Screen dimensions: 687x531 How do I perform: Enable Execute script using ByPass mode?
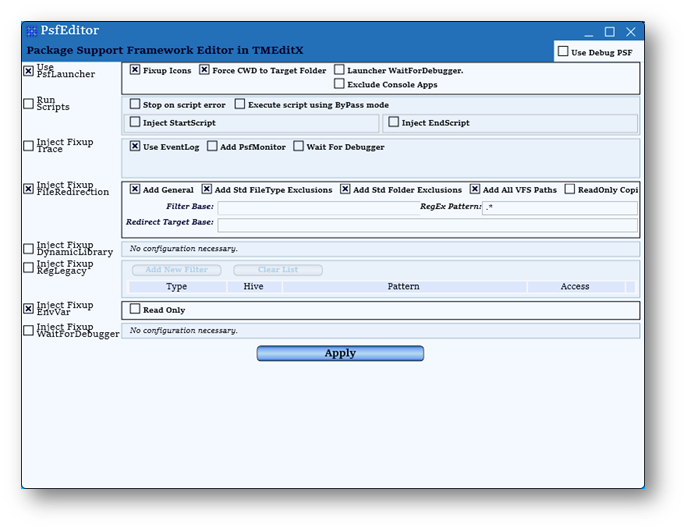pyautogui.click(x=240, y=104)
